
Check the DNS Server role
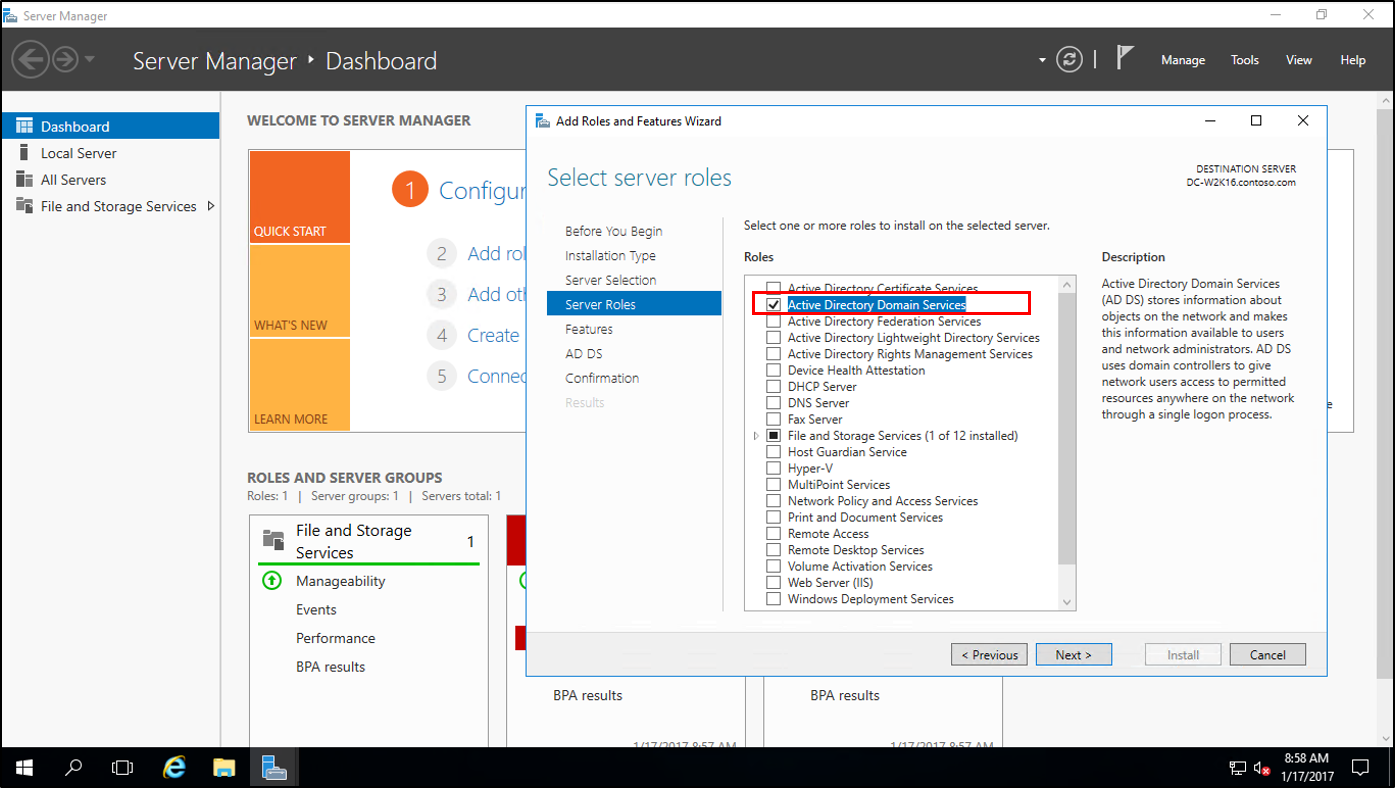click(x=774, y=402)
